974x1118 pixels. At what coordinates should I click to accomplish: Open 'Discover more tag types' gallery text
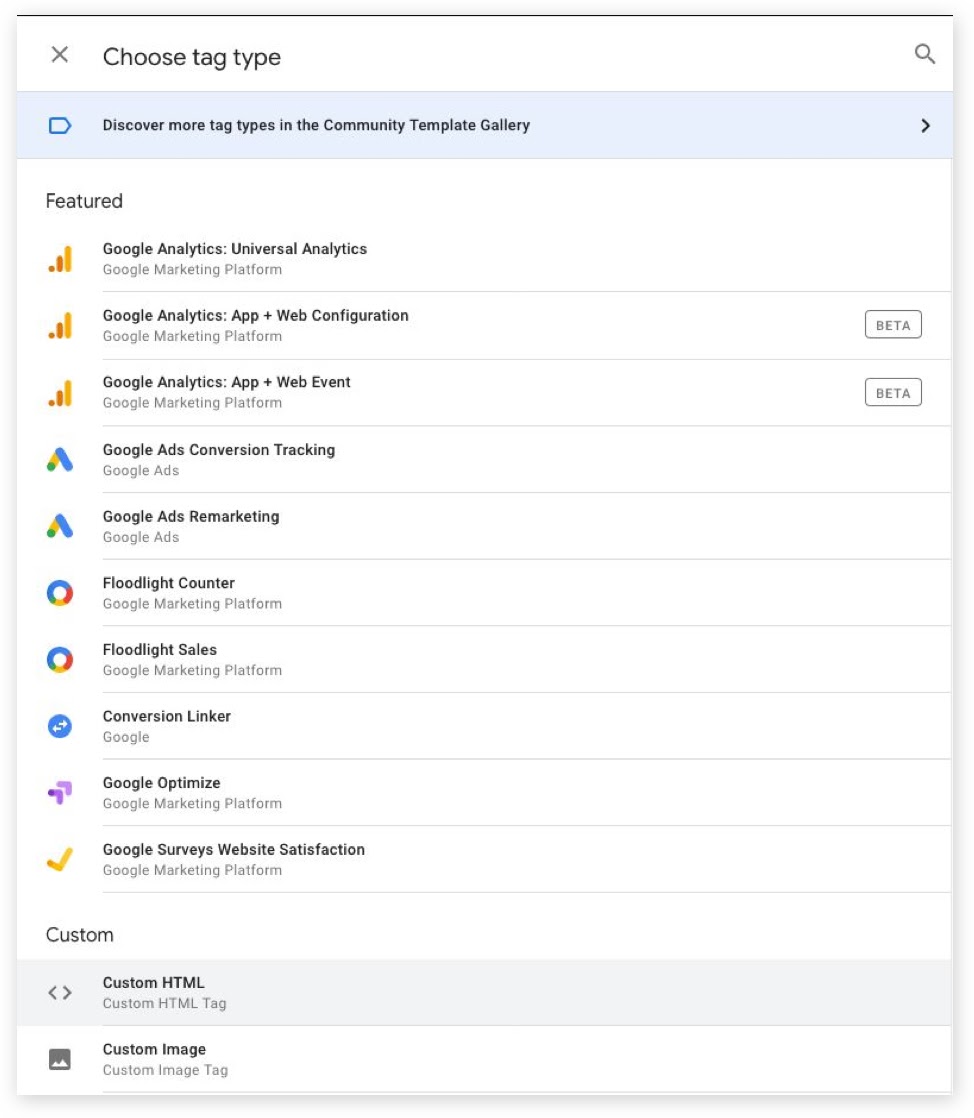click(316, 125)
